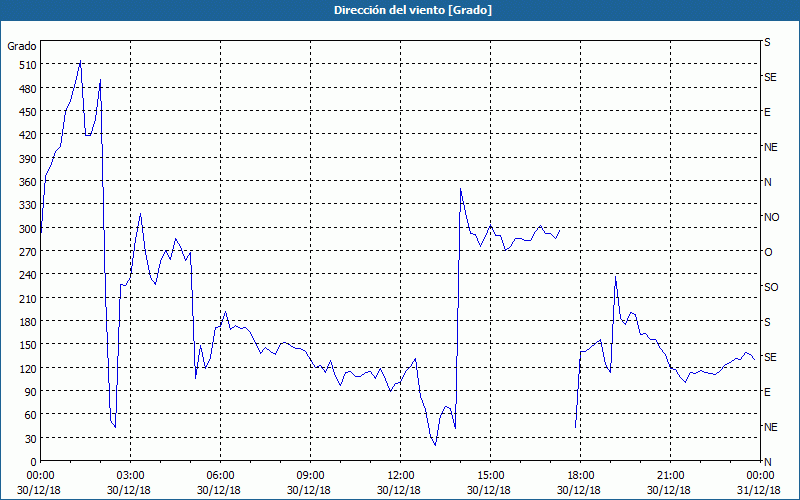Click the 'N' compass label level with 360
The image size is (800, 500).
pyautogui.click(x=767, y=182)
